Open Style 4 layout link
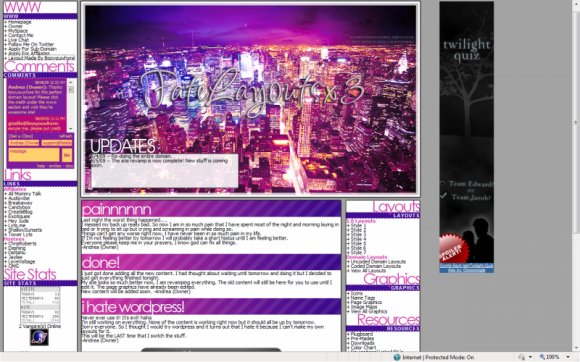Image resolution: width=580 pixels, height=362 pixels. pyautogui.click(x=358, y=239)
